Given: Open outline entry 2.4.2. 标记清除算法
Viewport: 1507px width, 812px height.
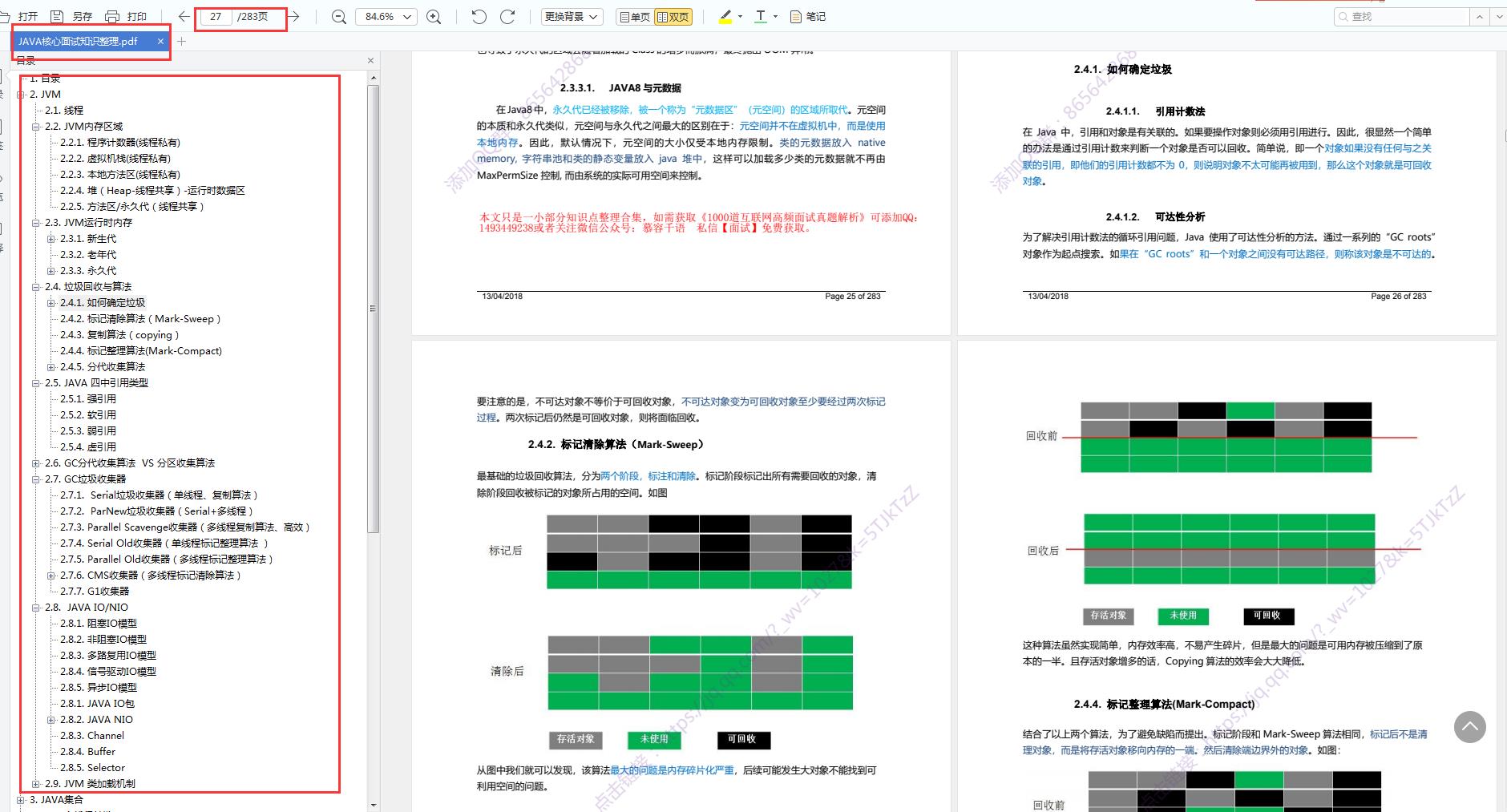Looking at the screenshot, I should coord(140,319).
